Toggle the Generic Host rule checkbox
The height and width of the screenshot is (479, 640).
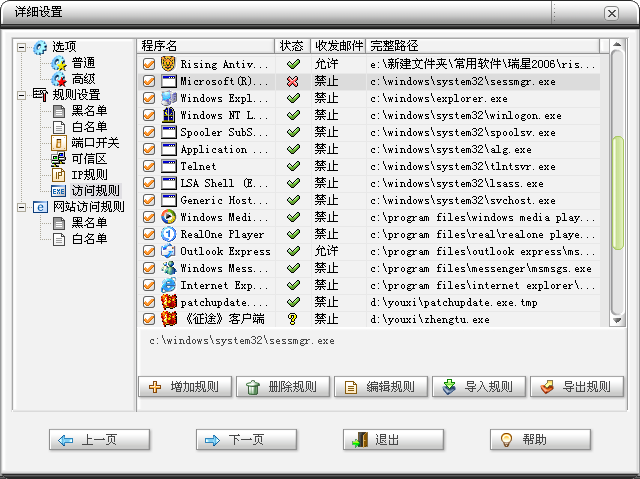[149, 200]
